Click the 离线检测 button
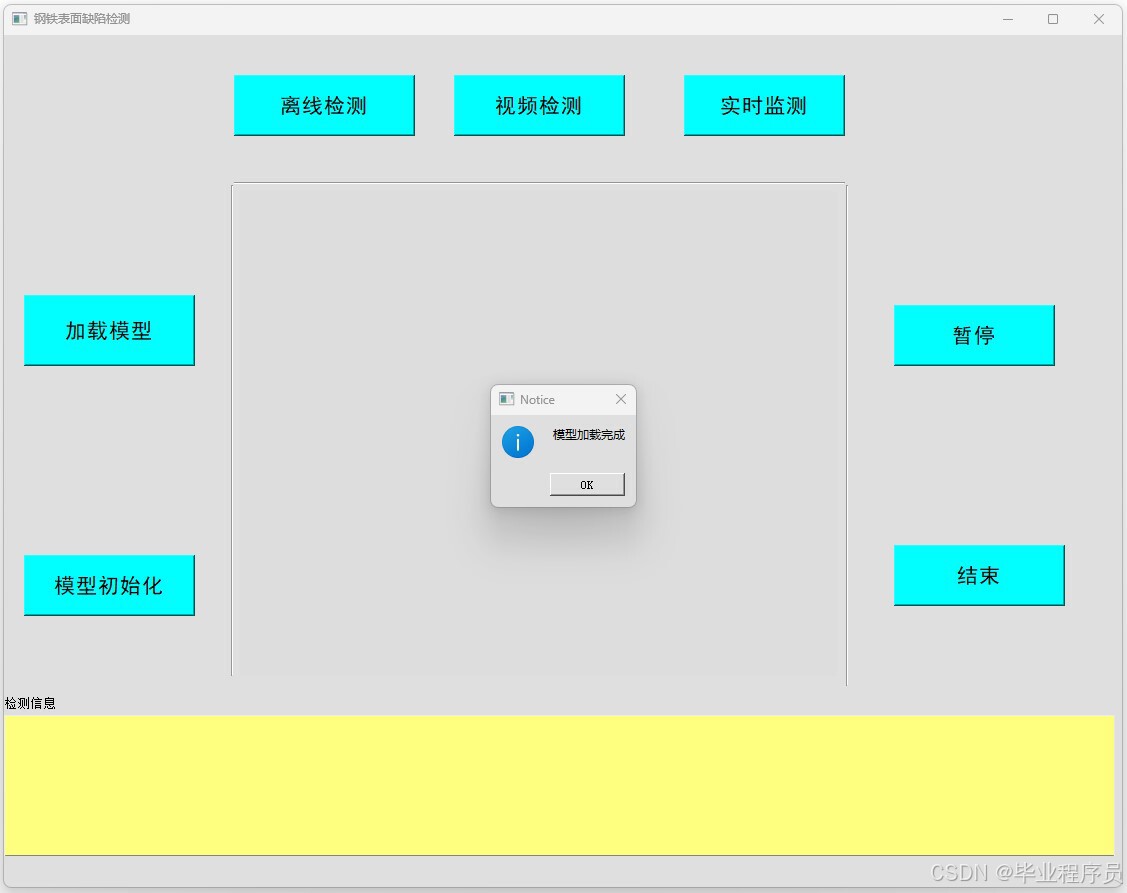The width and height of the screenshot is (1127, 893). tap(324, 106)
